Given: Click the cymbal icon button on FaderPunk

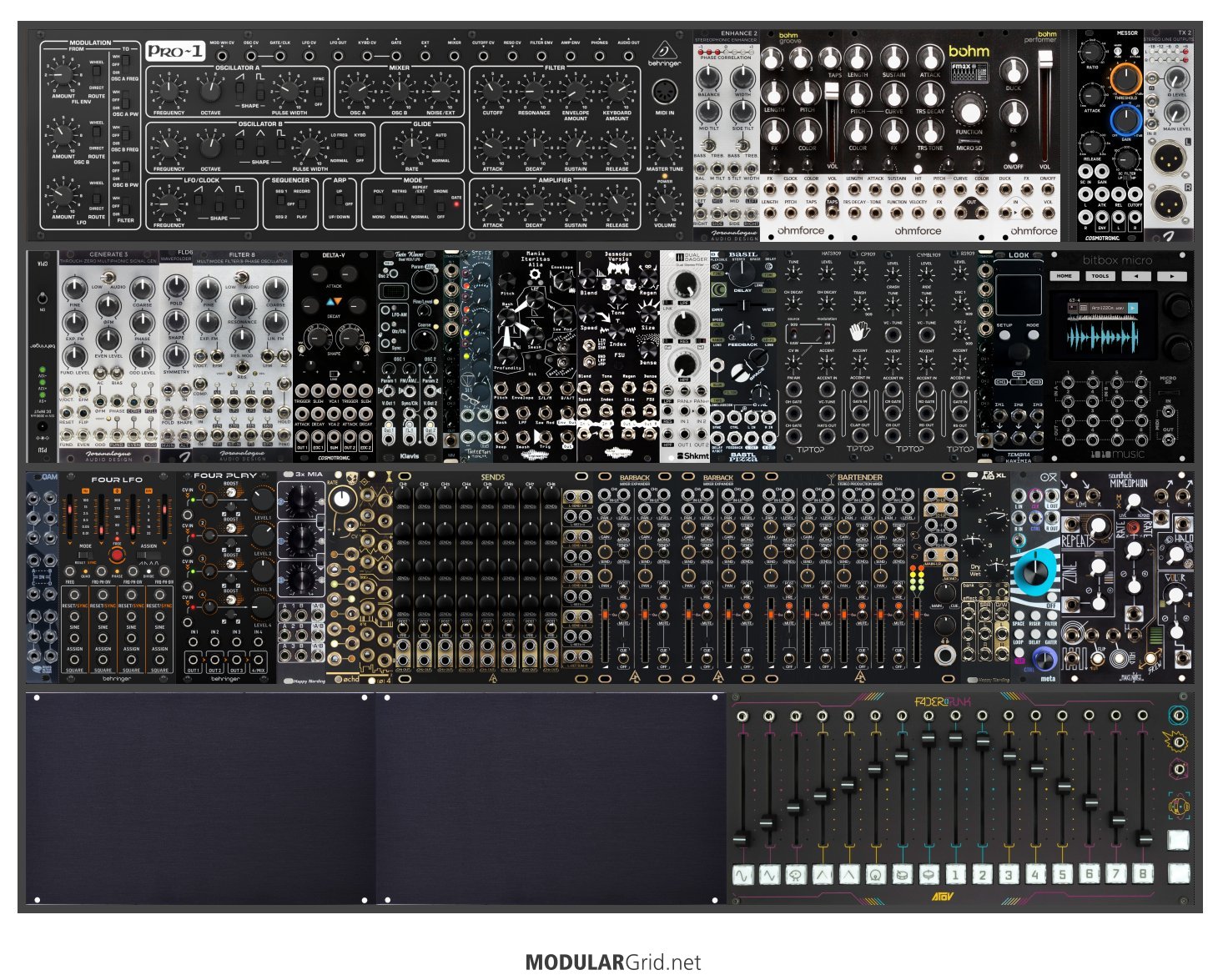Looking at the screenshot, I should click(929, 875).
